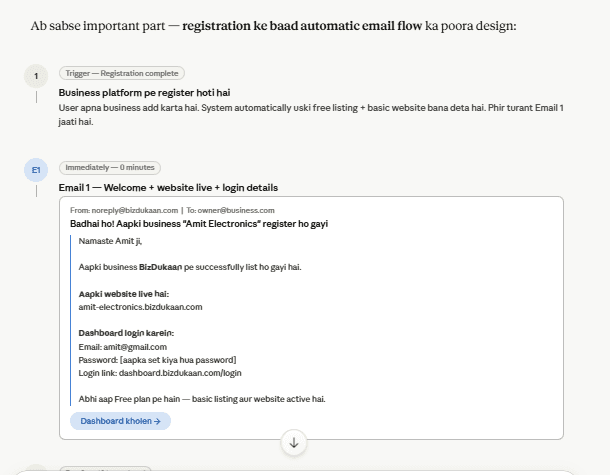Click the Immediately — 0 minutes badge
Screen dimensions: 610x475
click(x=110, y=167)
